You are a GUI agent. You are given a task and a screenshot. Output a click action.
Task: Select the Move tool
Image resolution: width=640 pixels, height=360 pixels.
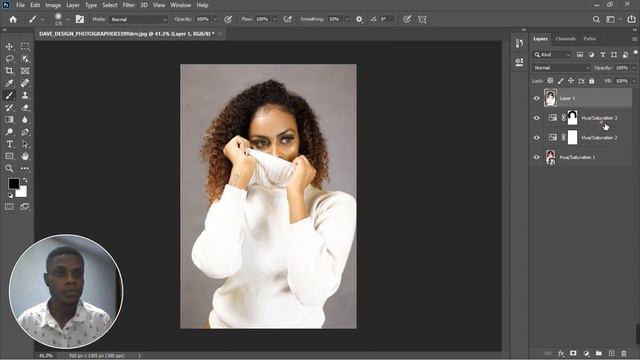point(9,47)
